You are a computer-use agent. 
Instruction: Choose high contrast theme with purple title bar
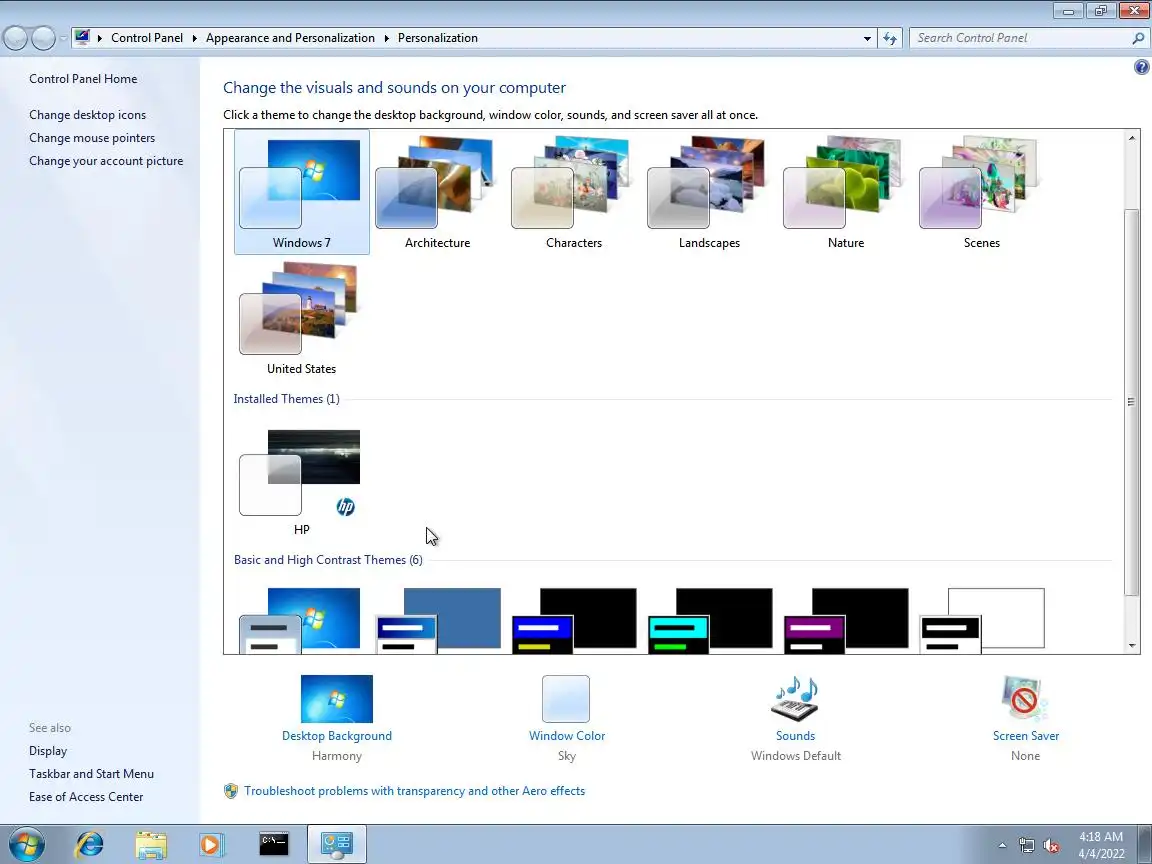pyautogui.click(x=846, y=619)
